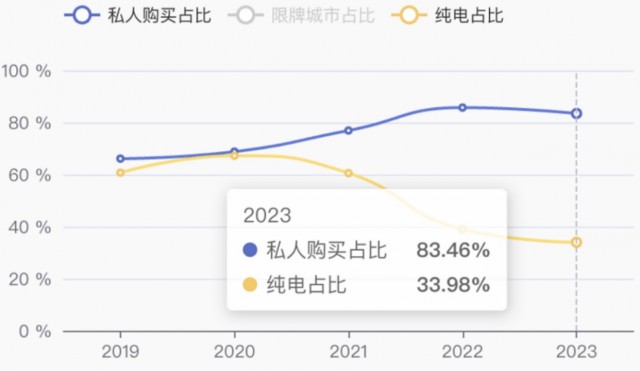The image size is (640, 371).
Task: Click the 2022 x-axis label
Action: [x=462, y=351]
